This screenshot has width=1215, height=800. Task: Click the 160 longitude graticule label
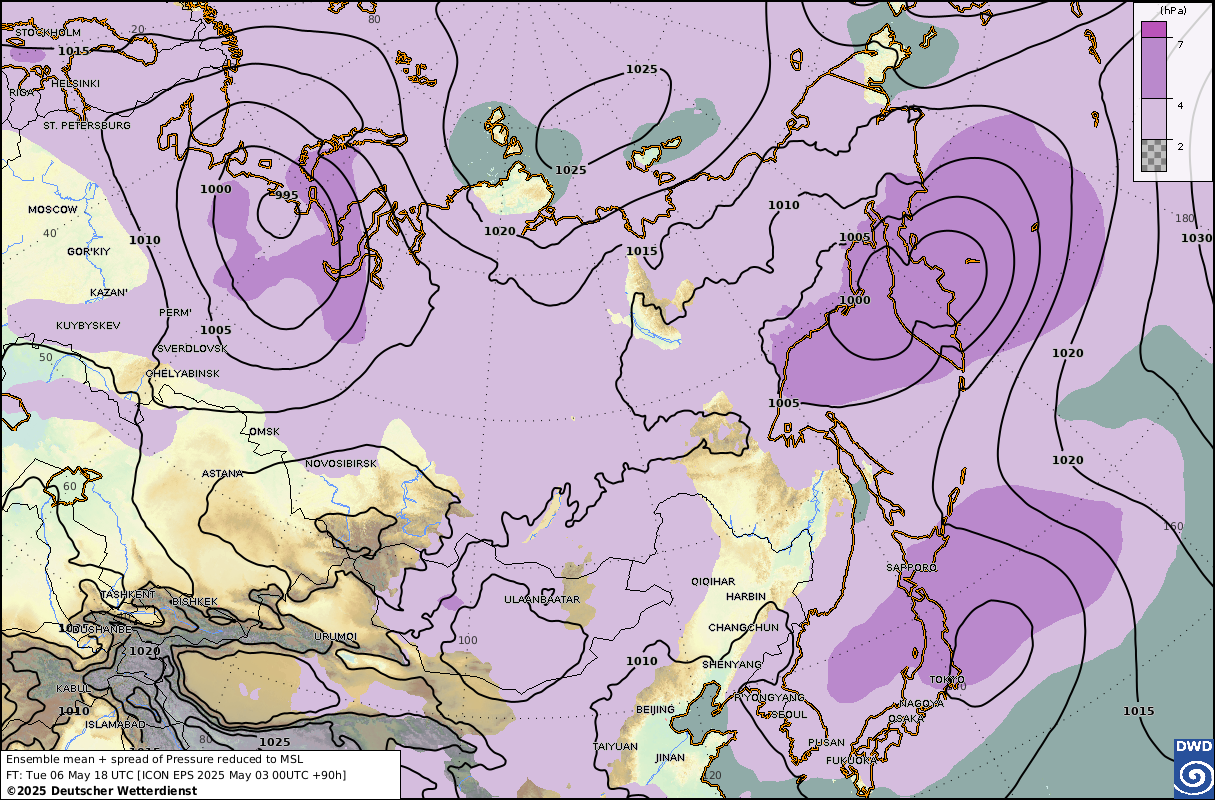pos(1173,526)
